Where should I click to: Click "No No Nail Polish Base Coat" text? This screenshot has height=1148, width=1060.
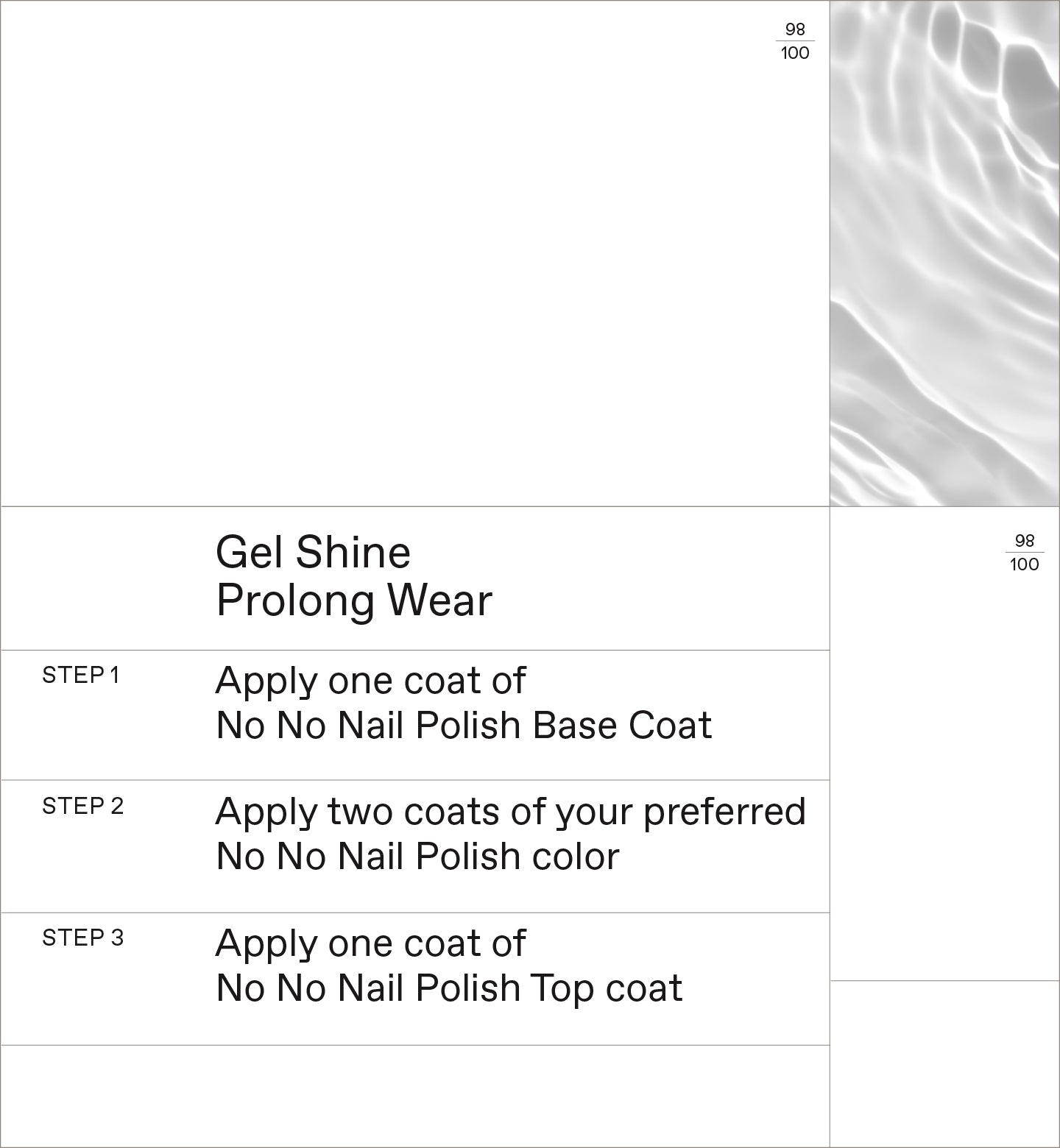pos(464,726)
